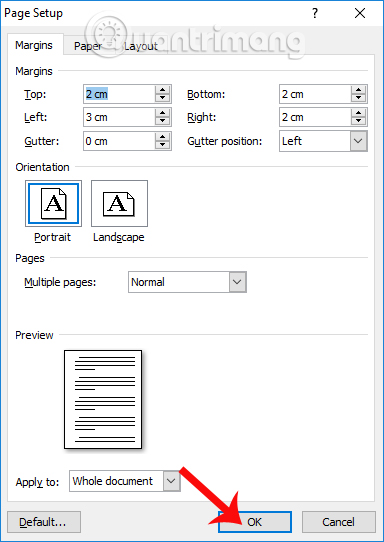Viewport: 384px width, 542px height.
Task: Select the Portrait orientation icon
Action: click(x=53, y=203)
